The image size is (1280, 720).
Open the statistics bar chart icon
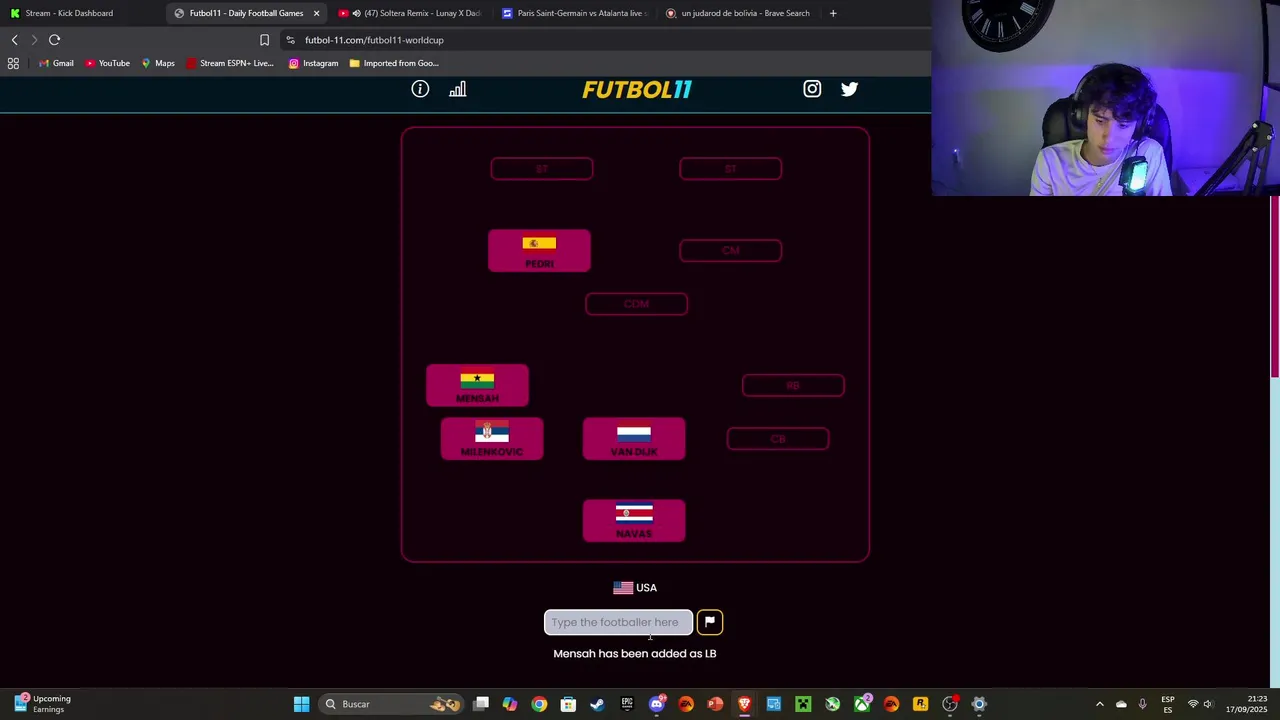(x=457, y=89)
